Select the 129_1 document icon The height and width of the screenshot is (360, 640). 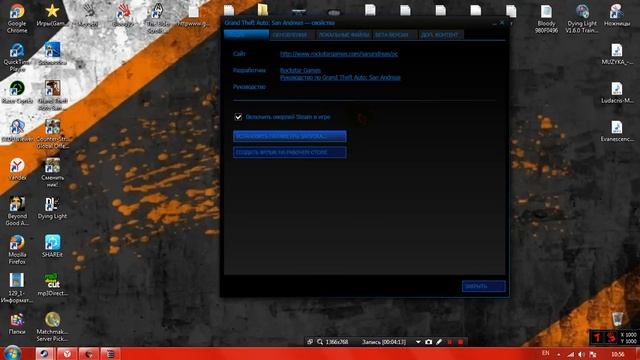(17, 288)
